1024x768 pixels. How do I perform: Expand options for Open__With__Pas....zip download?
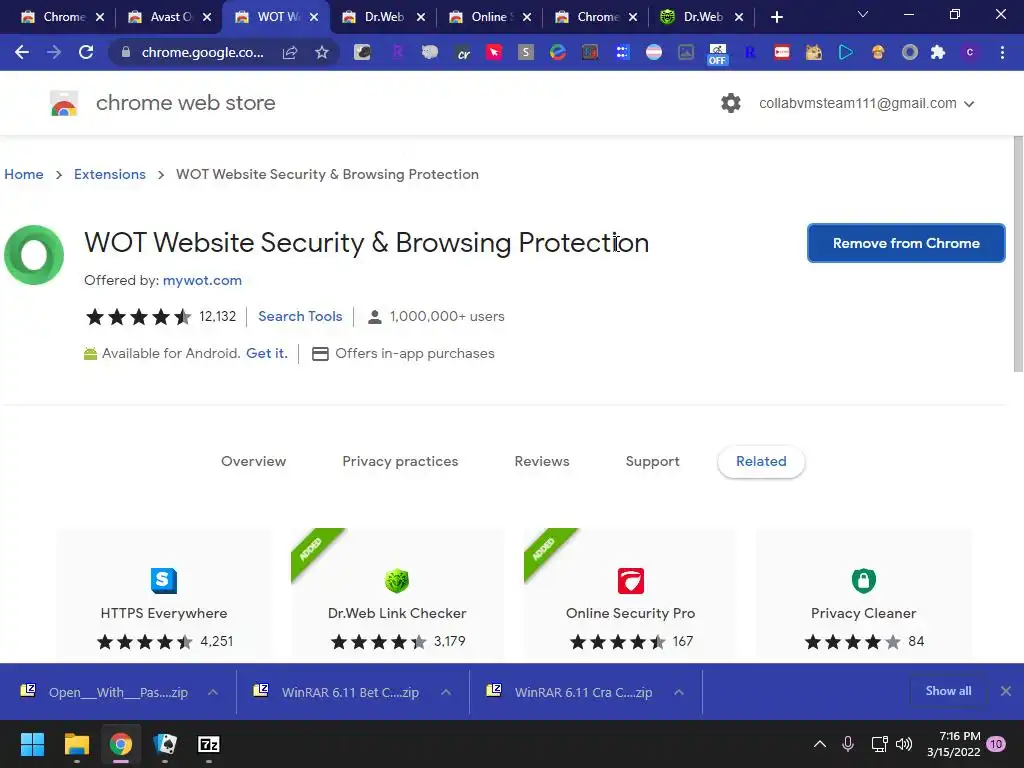213,692
